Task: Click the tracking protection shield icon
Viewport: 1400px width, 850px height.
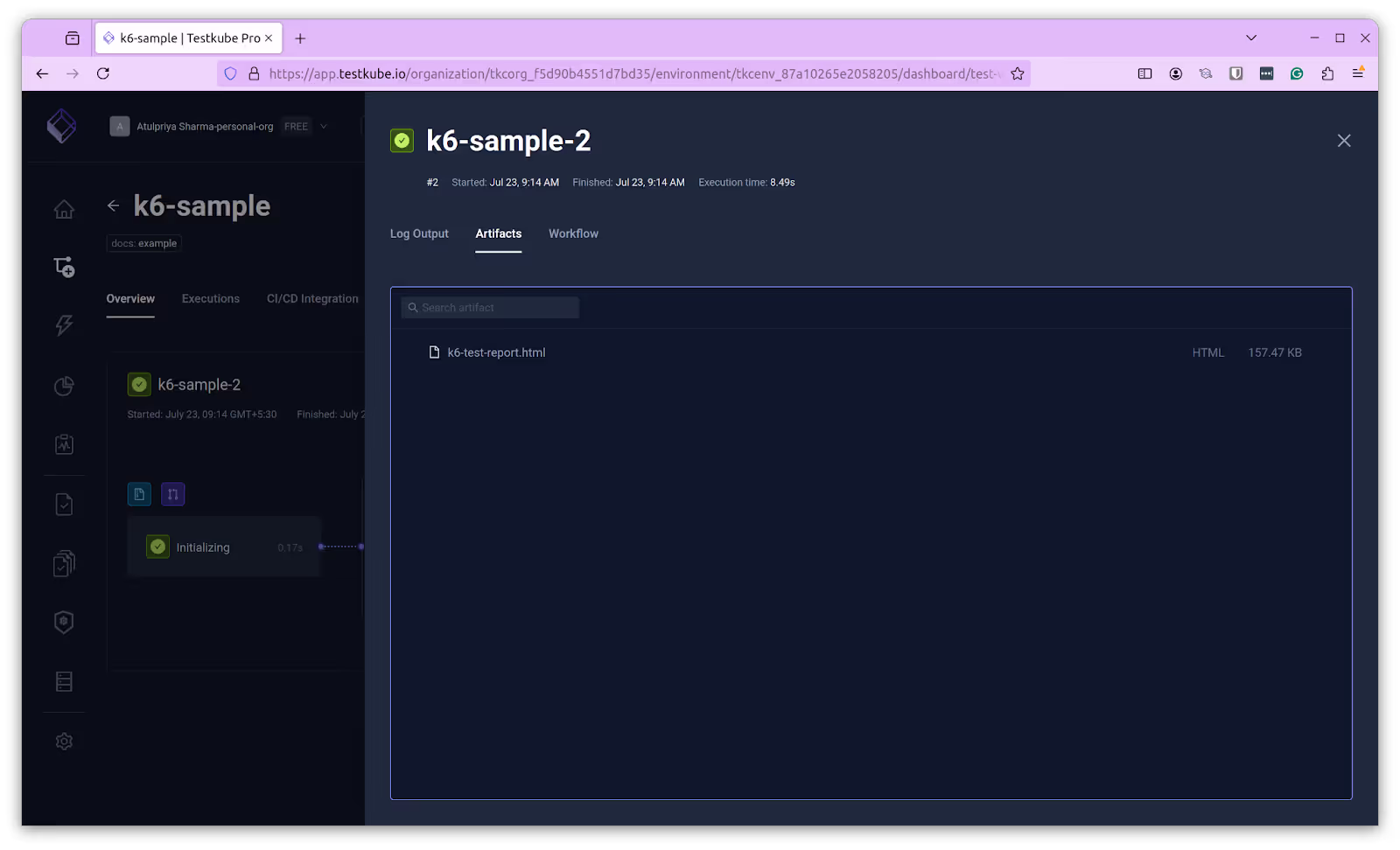Action: tap(230, 73)
